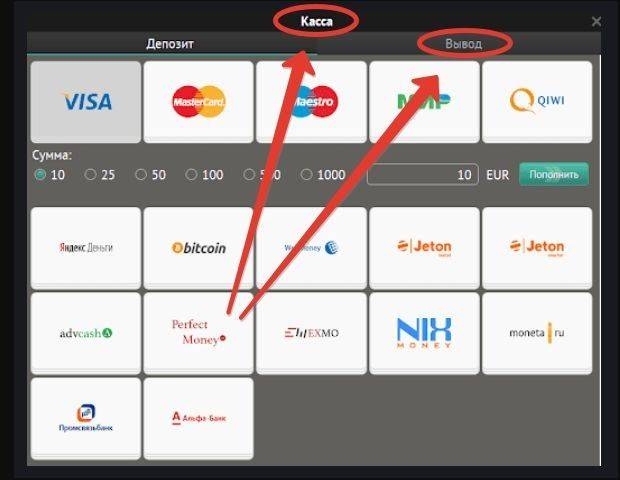Choose the 100 amount radio option
This screenshot has width=620, height=480.
pyautogui.click(x=191, y=174)
